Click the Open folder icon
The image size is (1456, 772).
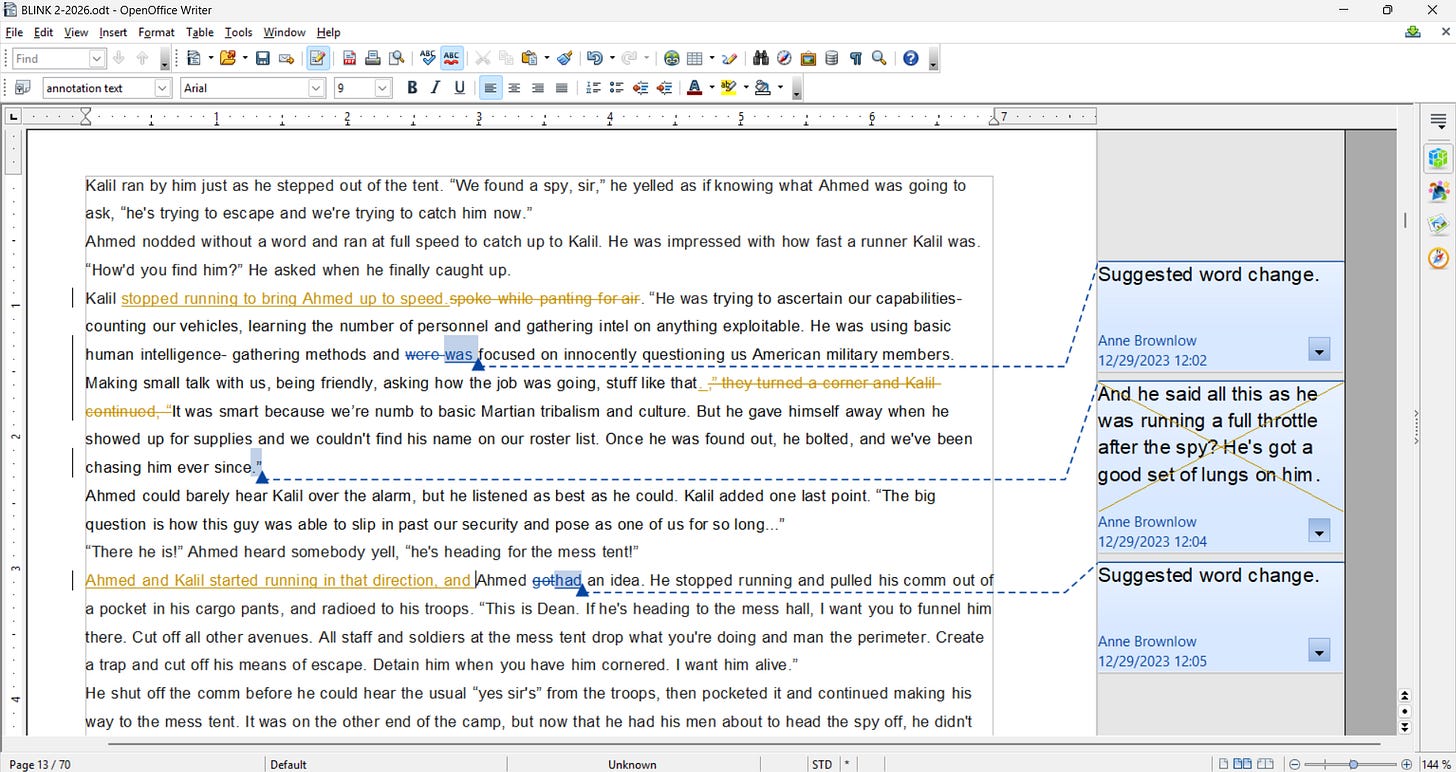pyautogui.click(x=228, y=59)
